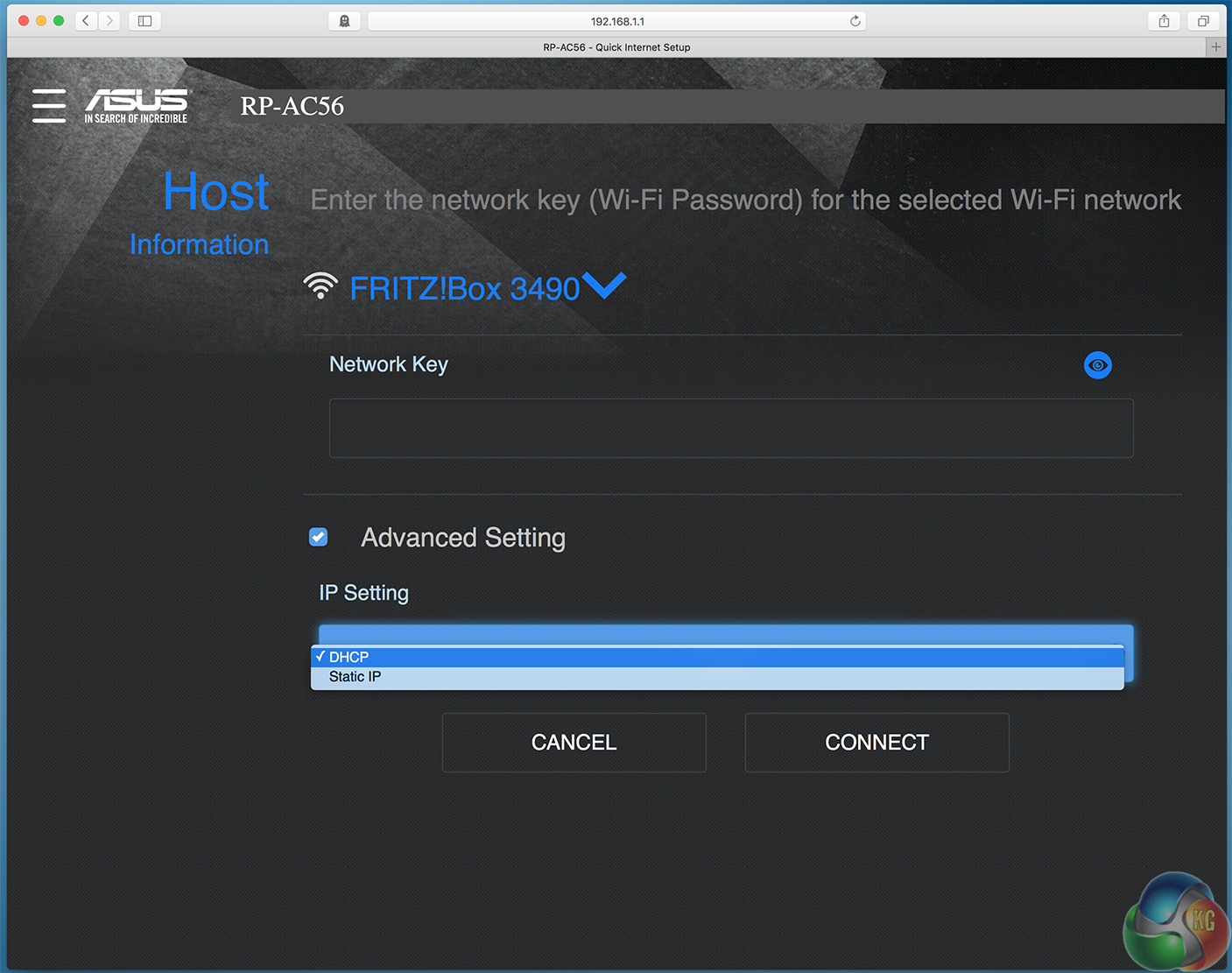Reload the page with refresh icon
1232x973 pixels.
click(855, 21)
